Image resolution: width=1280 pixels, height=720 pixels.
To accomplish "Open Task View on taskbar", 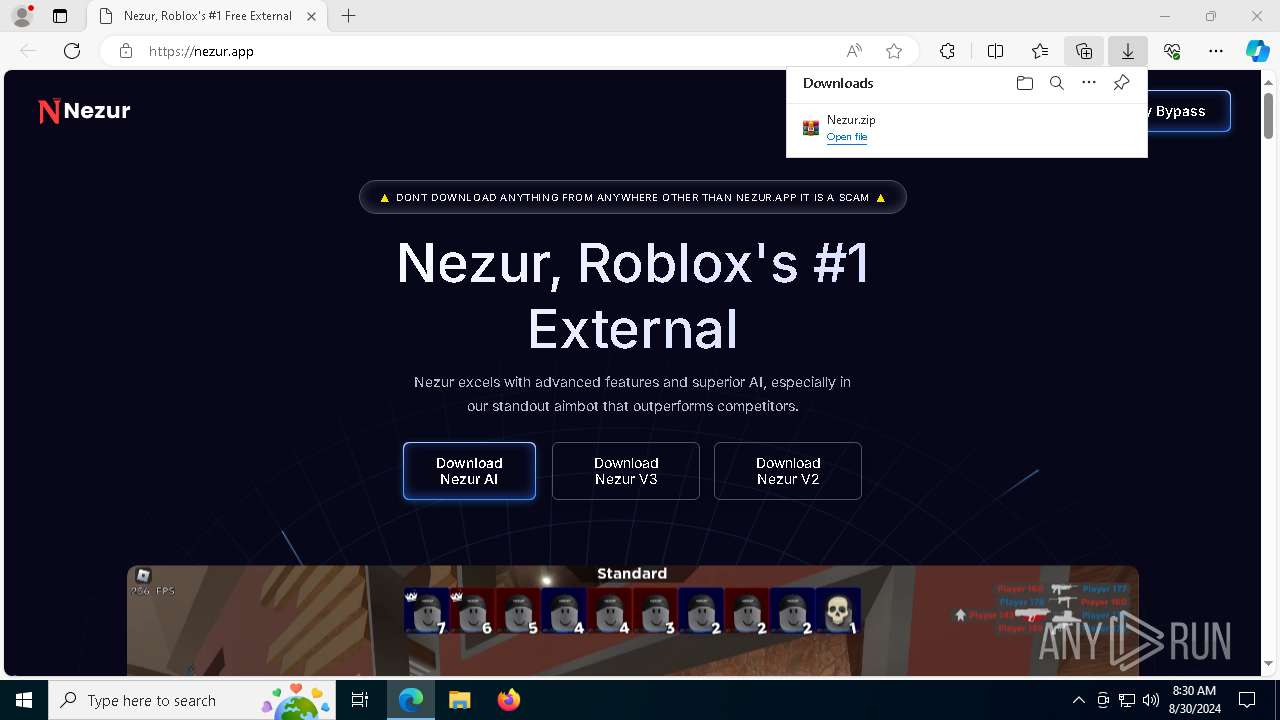I will pos(360,700).
